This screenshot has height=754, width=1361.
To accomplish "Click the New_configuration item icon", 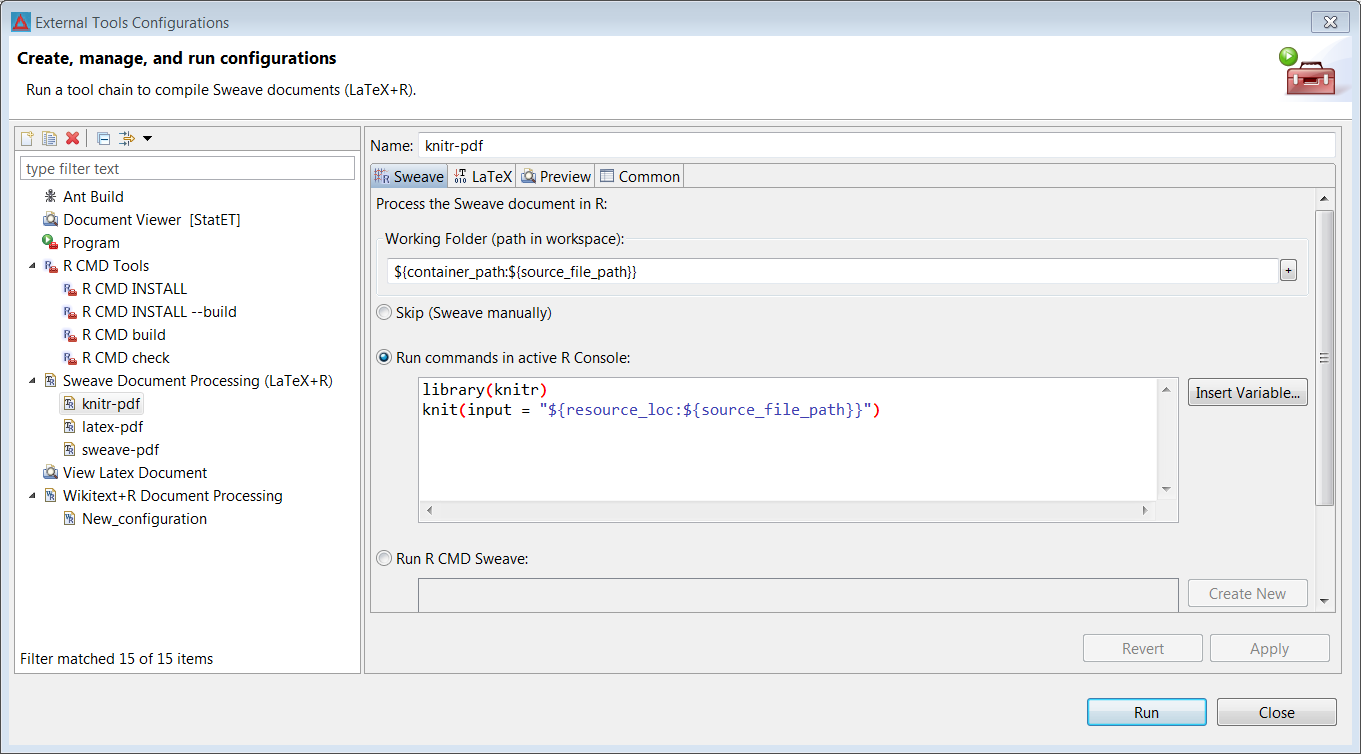I will 69,519.
